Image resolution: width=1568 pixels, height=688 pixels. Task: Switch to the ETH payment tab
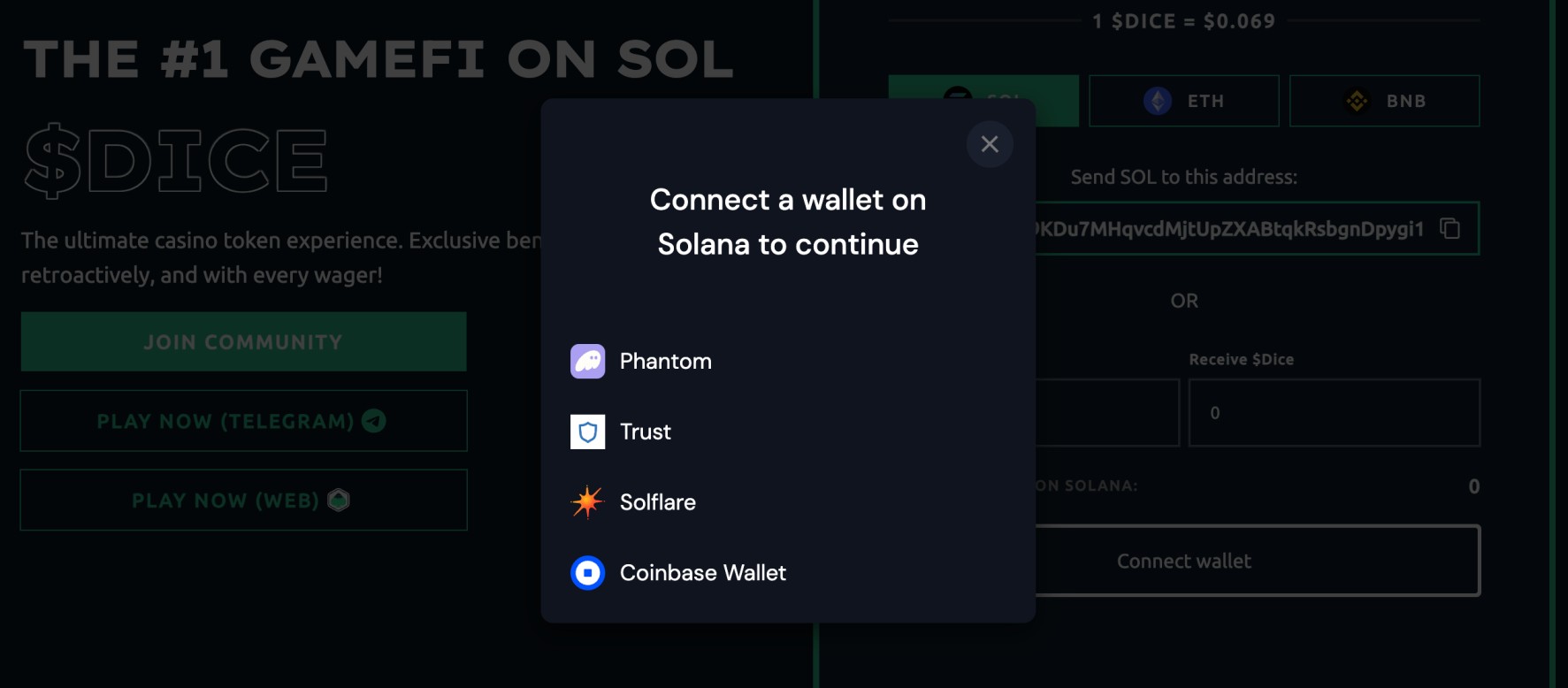[1183, 101]
